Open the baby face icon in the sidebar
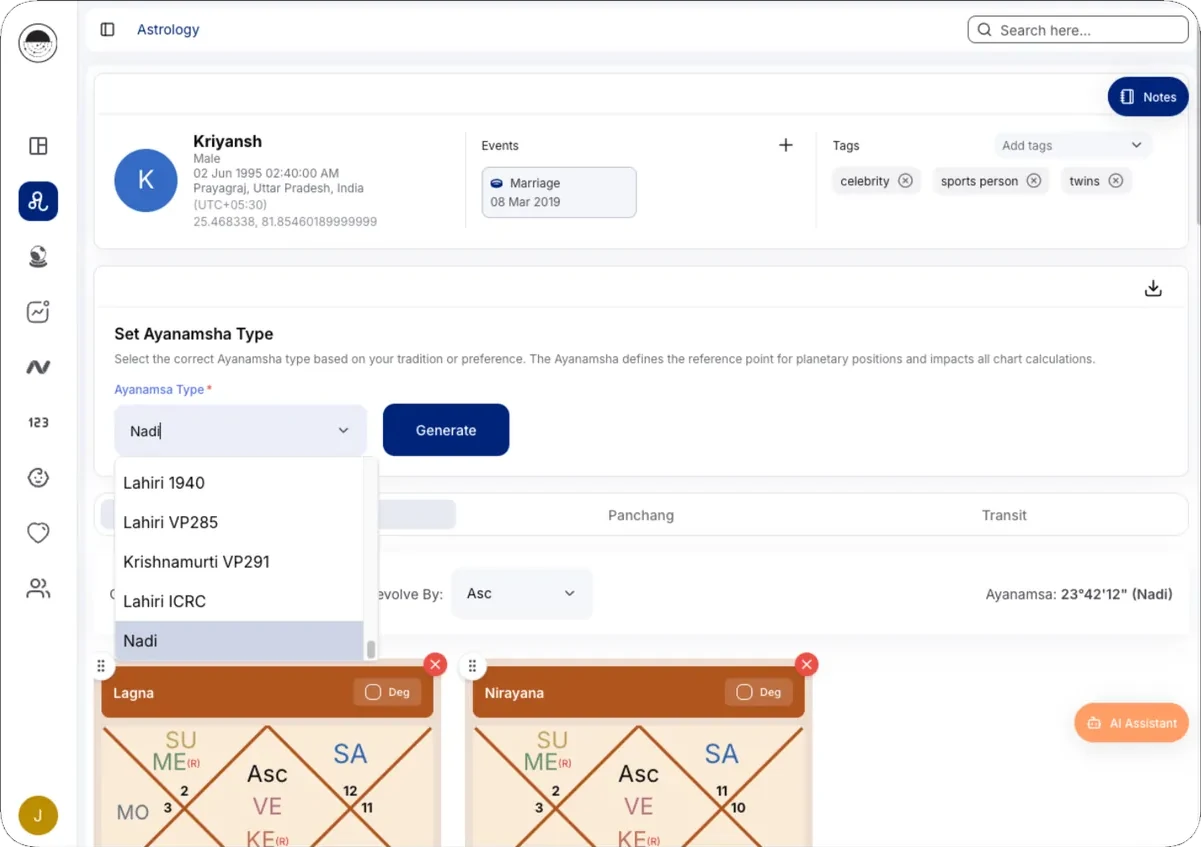 tap(38, 477)
